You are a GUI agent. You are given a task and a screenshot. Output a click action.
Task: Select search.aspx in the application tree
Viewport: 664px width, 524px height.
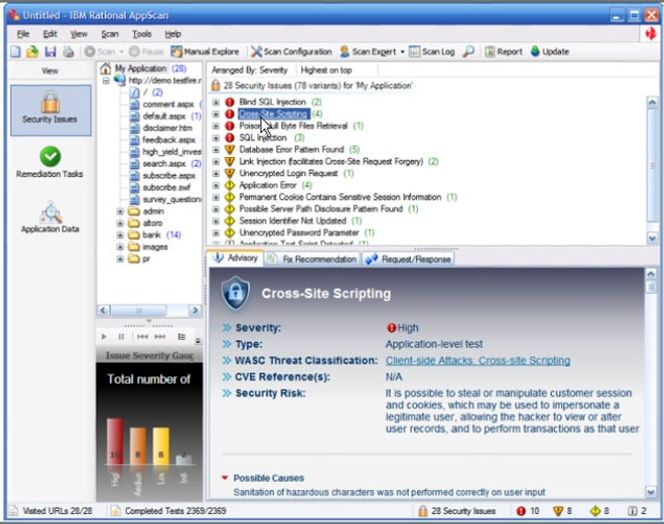(164, 164)
